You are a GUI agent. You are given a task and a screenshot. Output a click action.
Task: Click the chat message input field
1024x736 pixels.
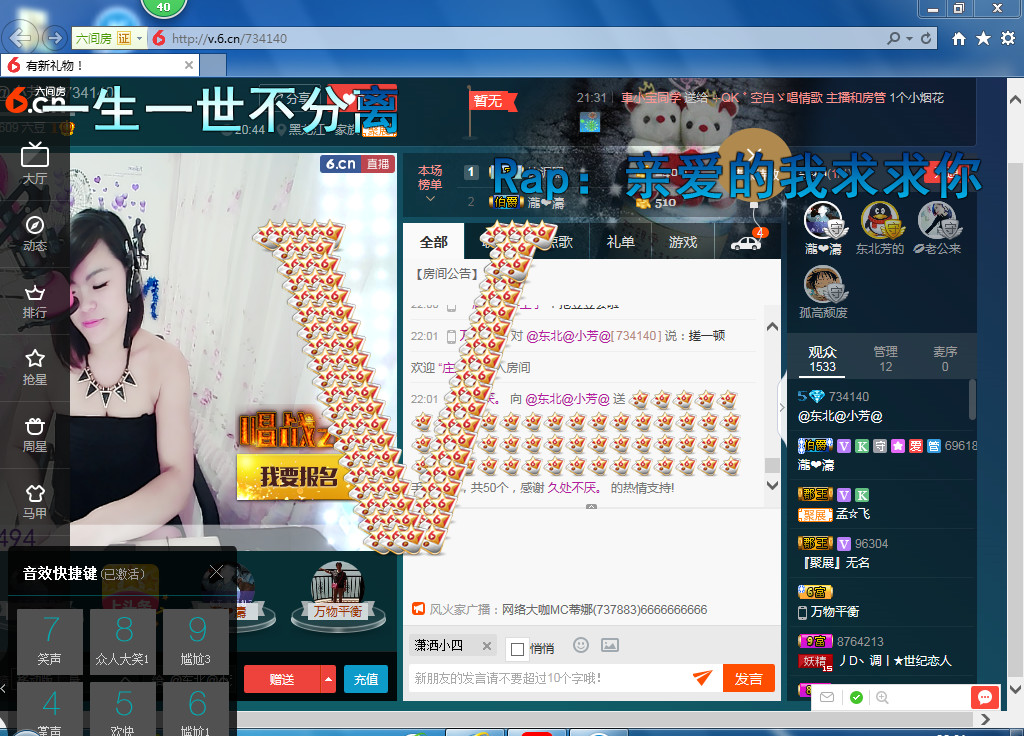click(549, 678)
